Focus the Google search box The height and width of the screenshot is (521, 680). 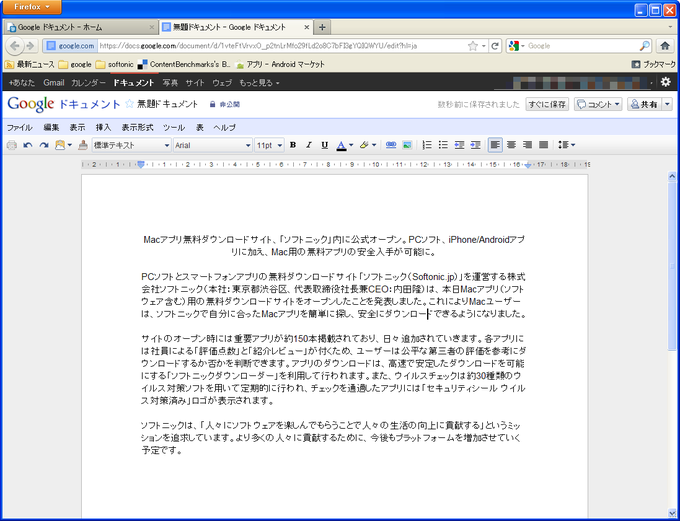coord(582,46)
